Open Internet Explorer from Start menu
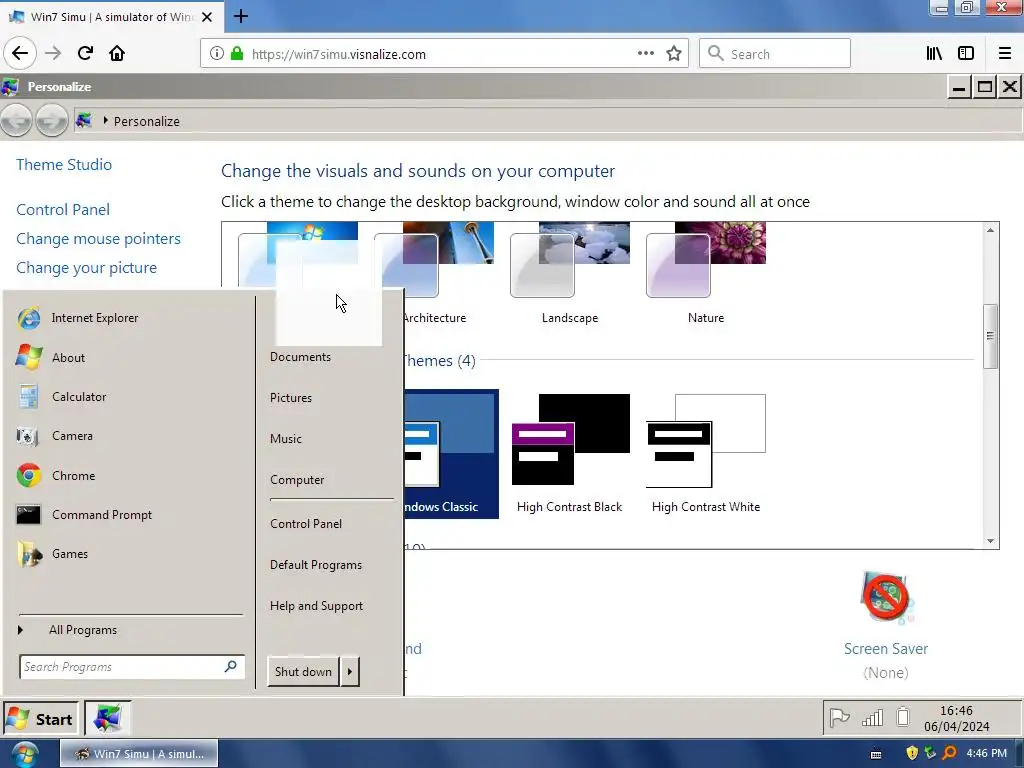The image size is (1024, 768). (x=95, y=318)
